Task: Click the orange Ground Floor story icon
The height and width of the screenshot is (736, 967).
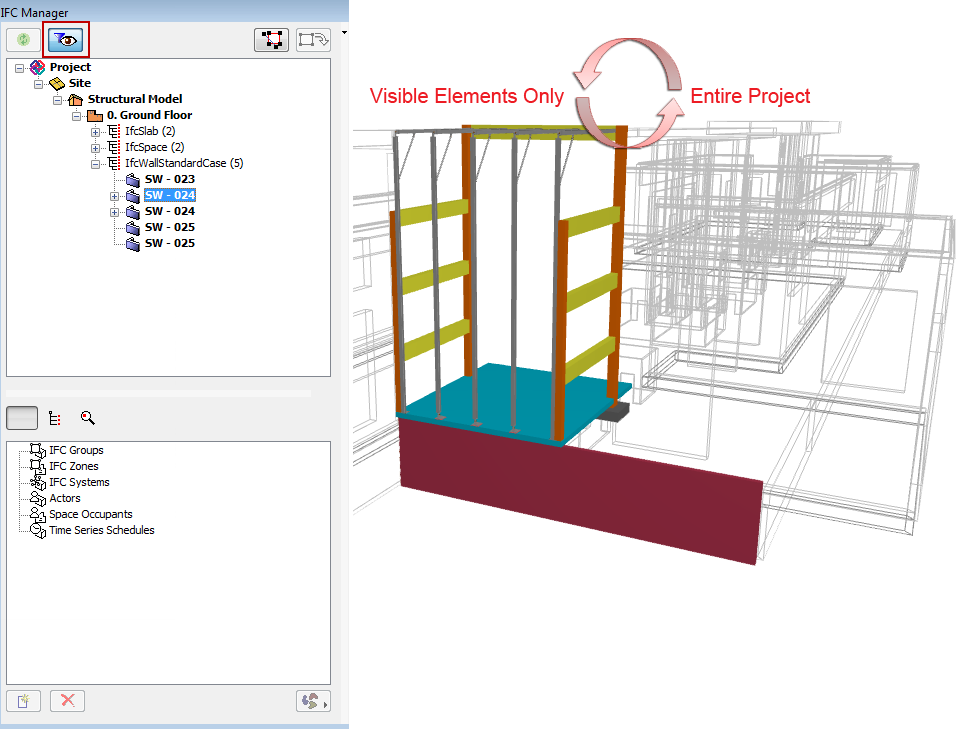Action: pos(95,115)
